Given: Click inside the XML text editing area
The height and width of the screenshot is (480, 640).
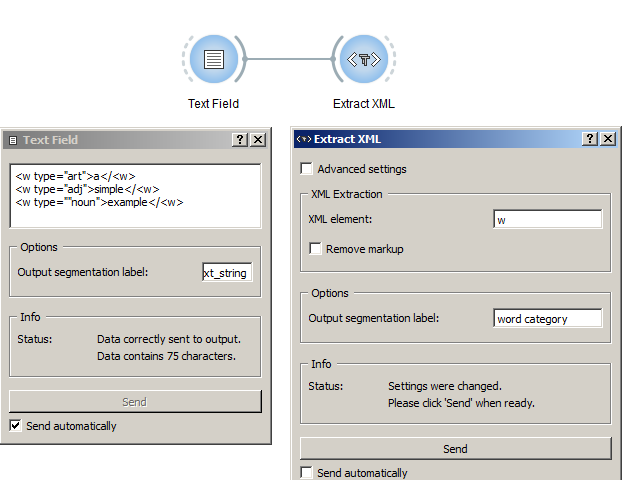Looking at the screenshot, I should coord(135,196).
